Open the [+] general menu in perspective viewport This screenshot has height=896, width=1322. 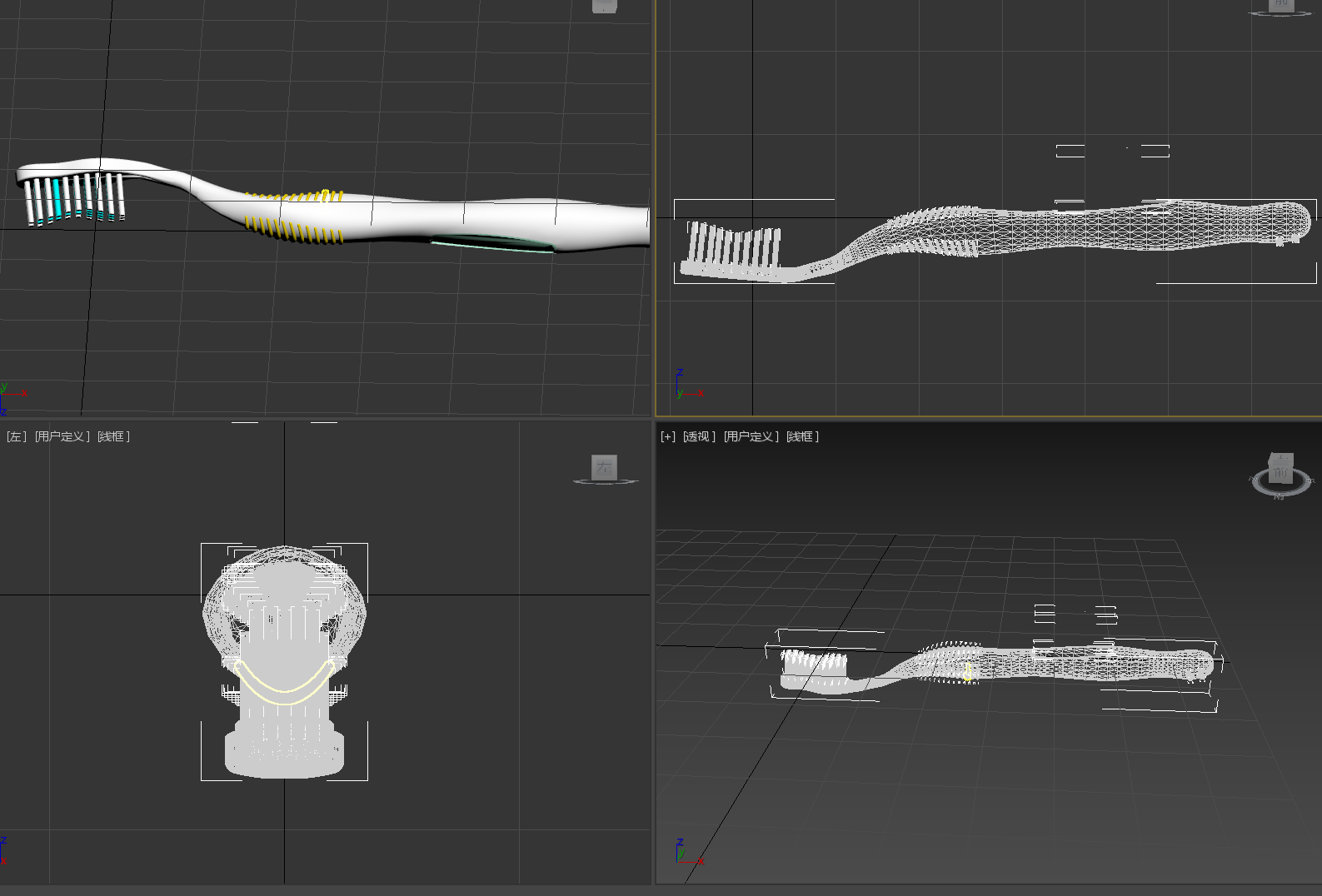click(668, 436)
